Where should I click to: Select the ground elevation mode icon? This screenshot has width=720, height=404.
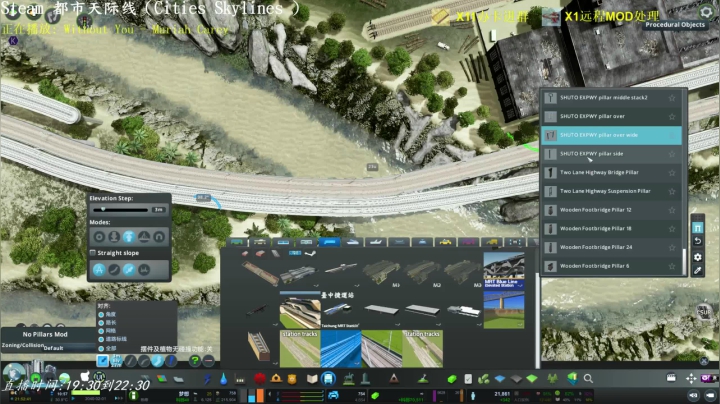(x=114, y=237)
